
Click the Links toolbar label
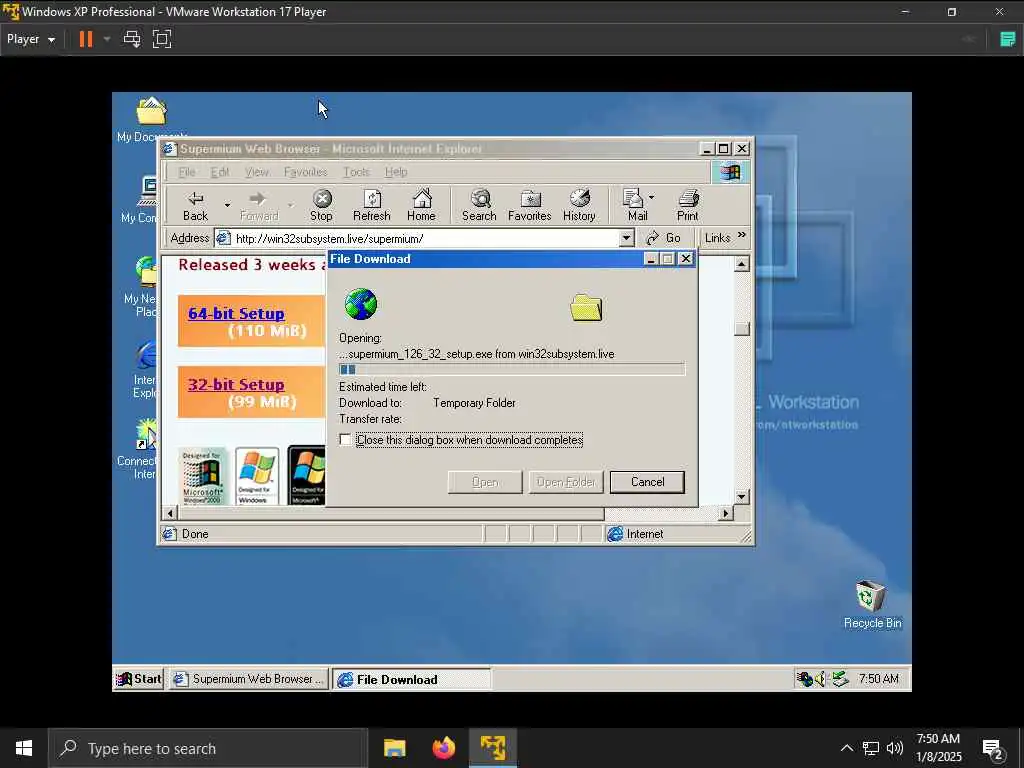pos(717,238)
